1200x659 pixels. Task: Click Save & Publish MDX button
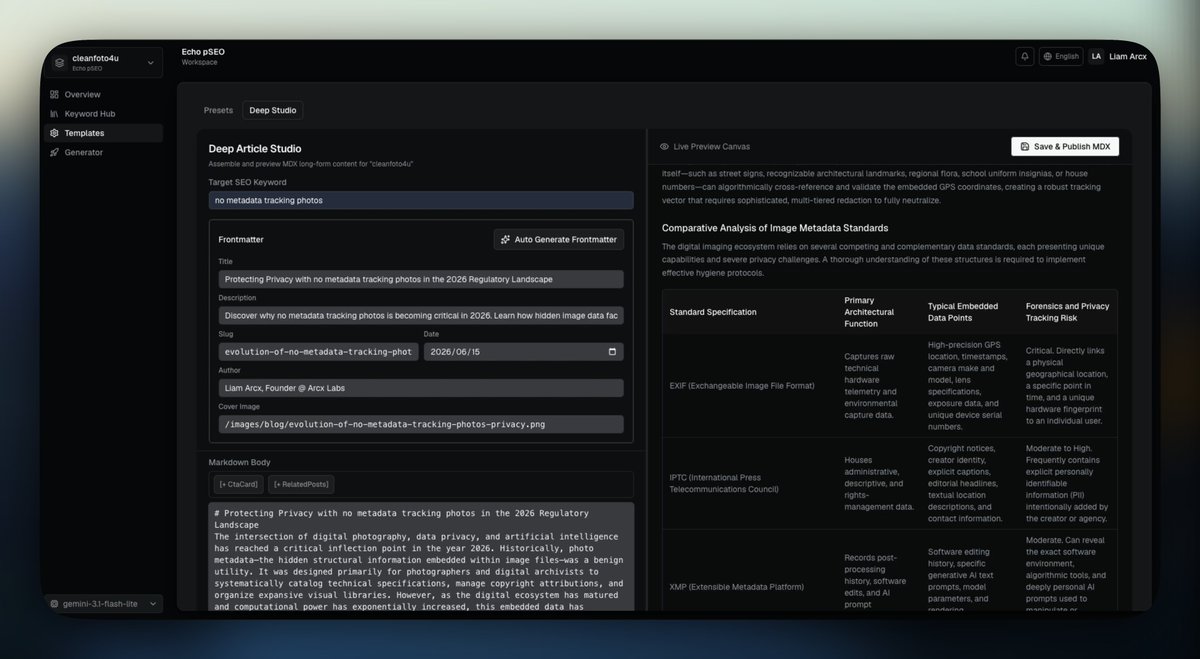click(x=1065, y=146)
